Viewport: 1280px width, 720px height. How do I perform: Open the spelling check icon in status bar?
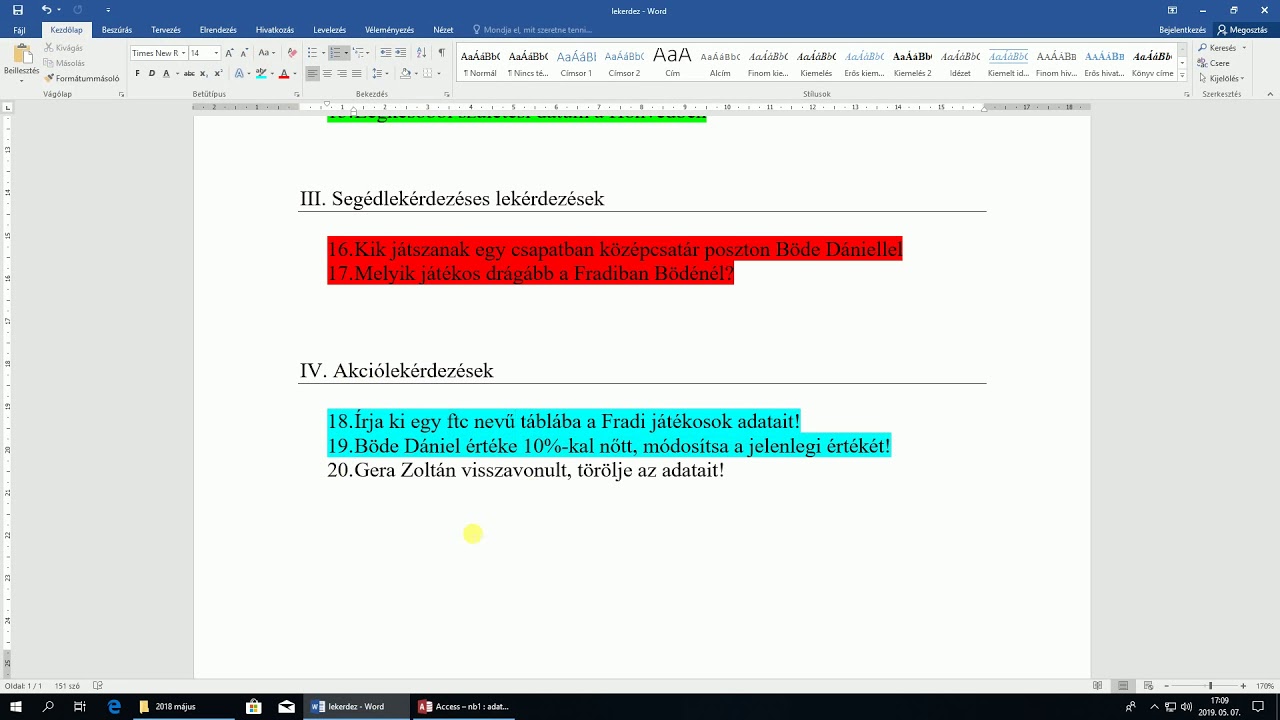(x=98, y=686)
